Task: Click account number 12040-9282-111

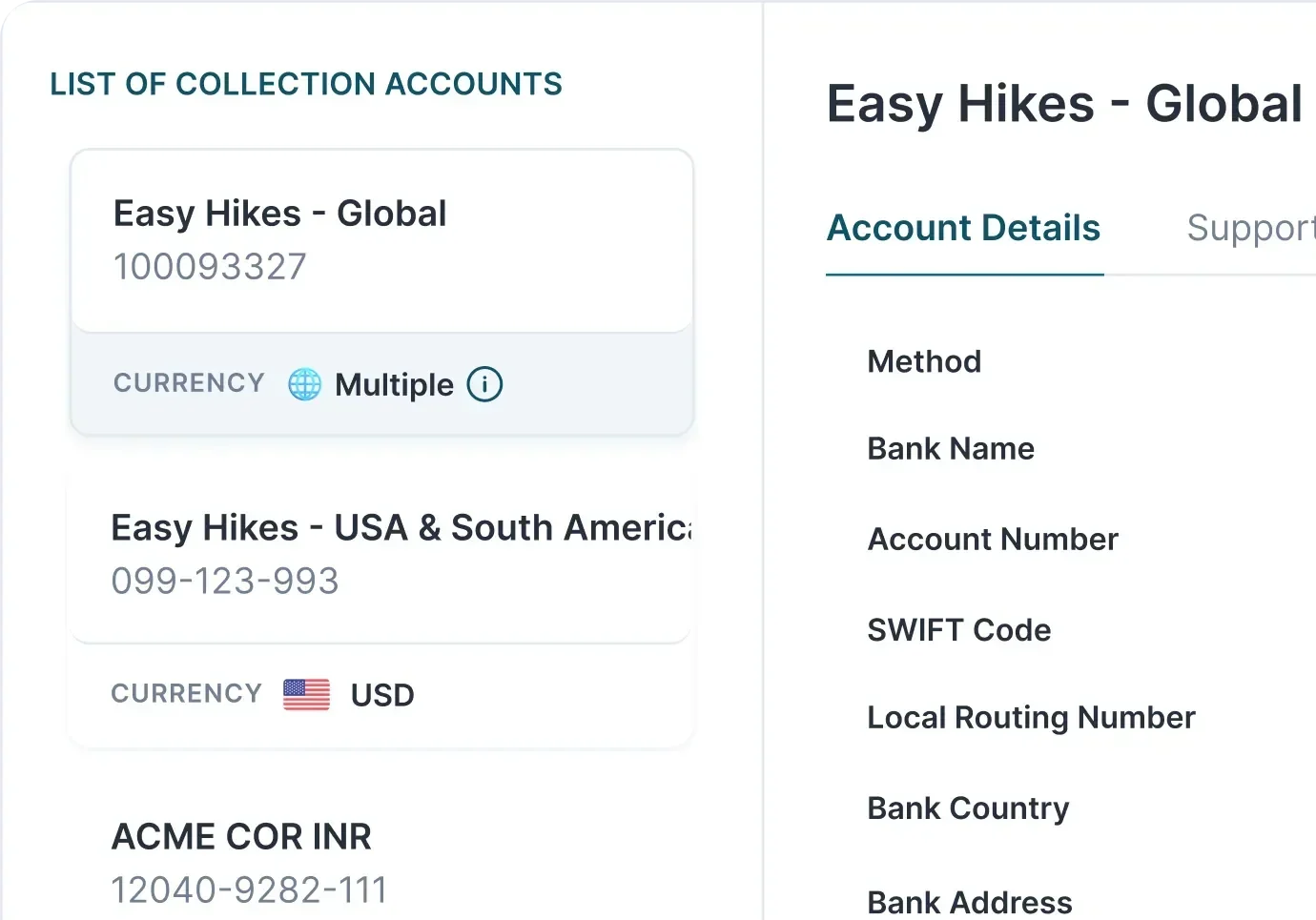Action: click(x=249, y=890)
